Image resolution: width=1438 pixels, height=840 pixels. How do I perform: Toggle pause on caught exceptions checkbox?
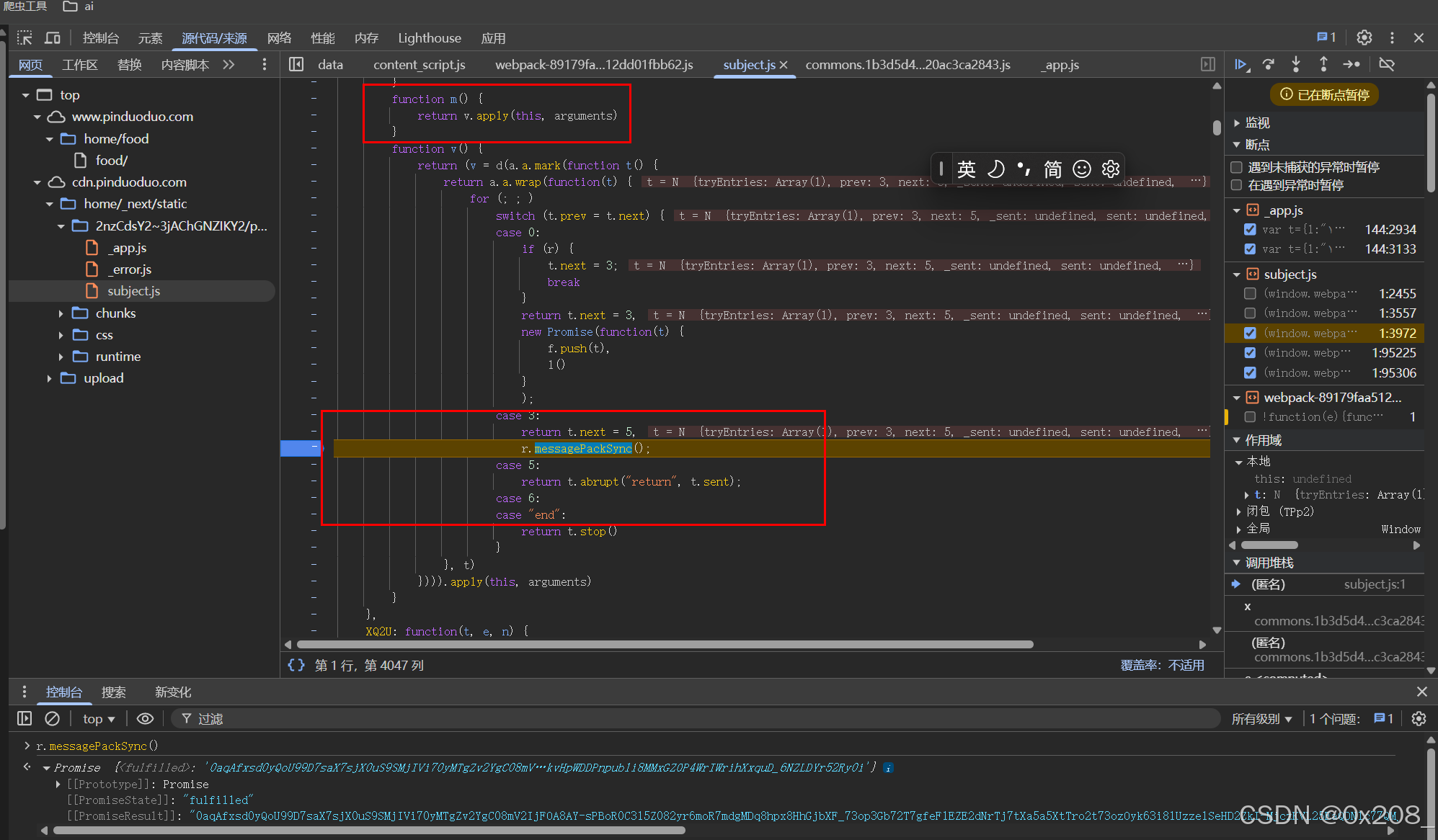1237,185
